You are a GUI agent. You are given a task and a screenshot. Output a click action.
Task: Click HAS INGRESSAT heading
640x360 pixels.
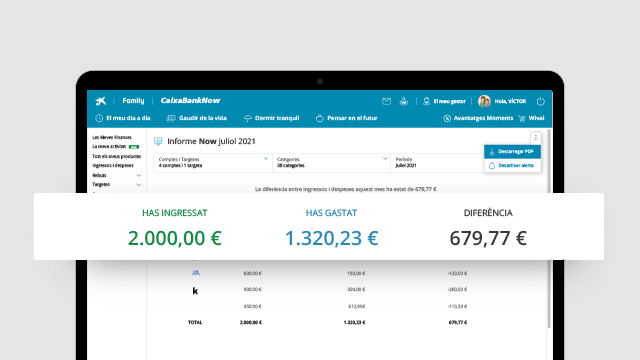[x=175, y=213]
